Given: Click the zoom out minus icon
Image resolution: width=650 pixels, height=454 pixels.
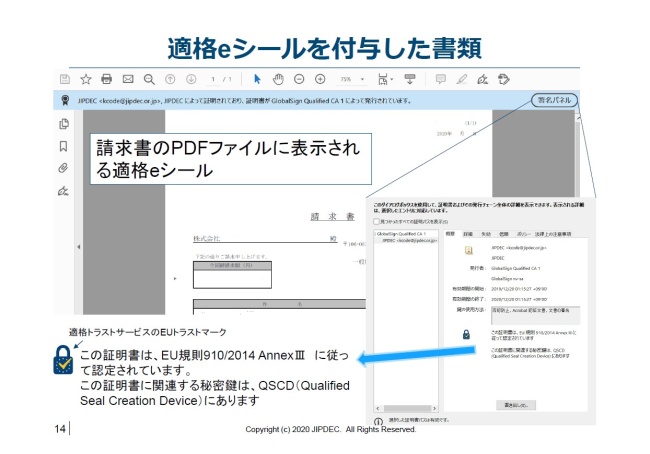Looking at the screenshot, I should click(299, 79).
